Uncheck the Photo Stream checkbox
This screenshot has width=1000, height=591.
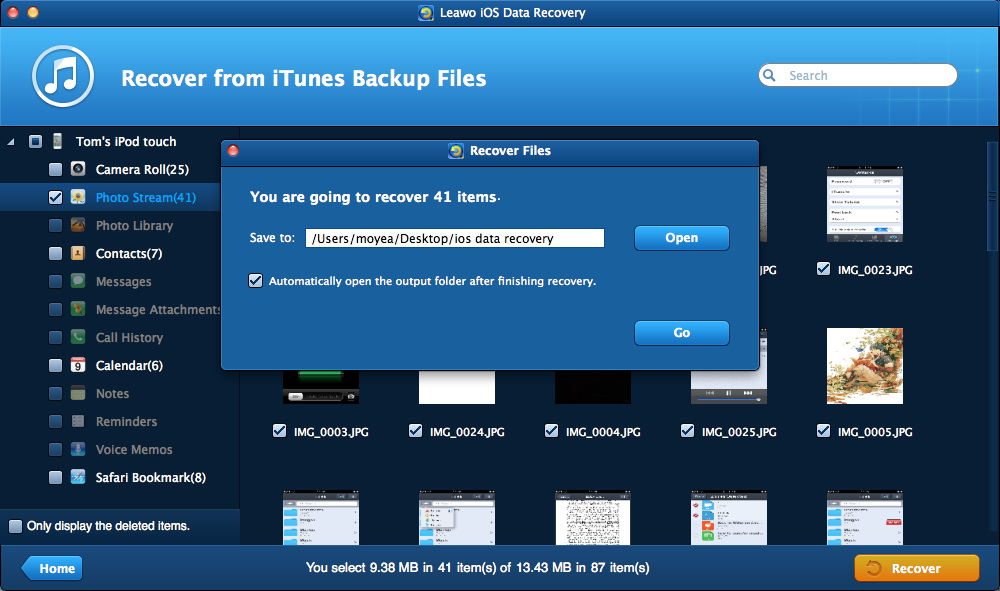point(55,198)
